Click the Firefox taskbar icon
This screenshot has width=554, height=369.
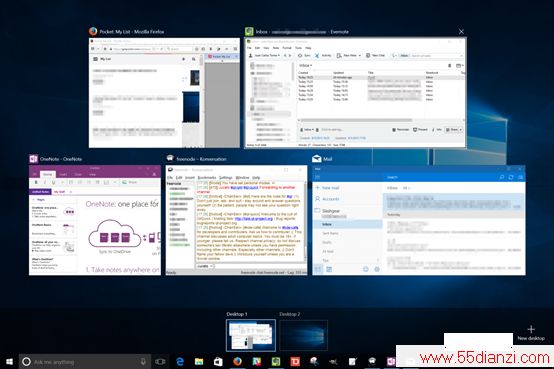(x=237, y=361)
